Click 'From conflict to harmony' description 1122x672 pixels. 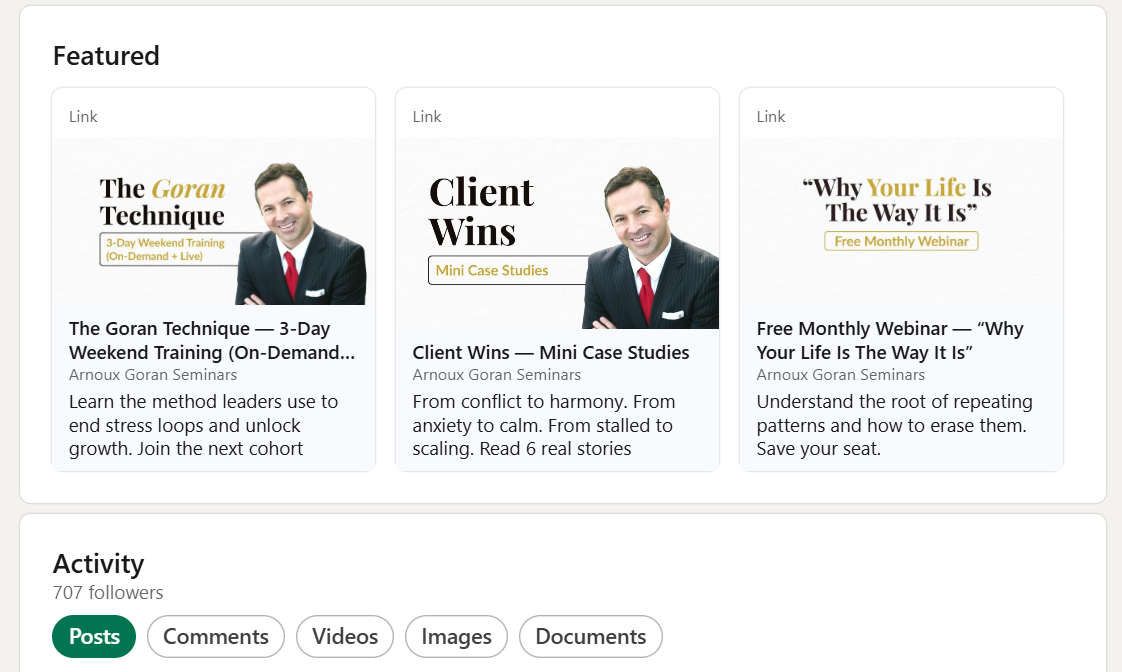(x=544, y=425)
